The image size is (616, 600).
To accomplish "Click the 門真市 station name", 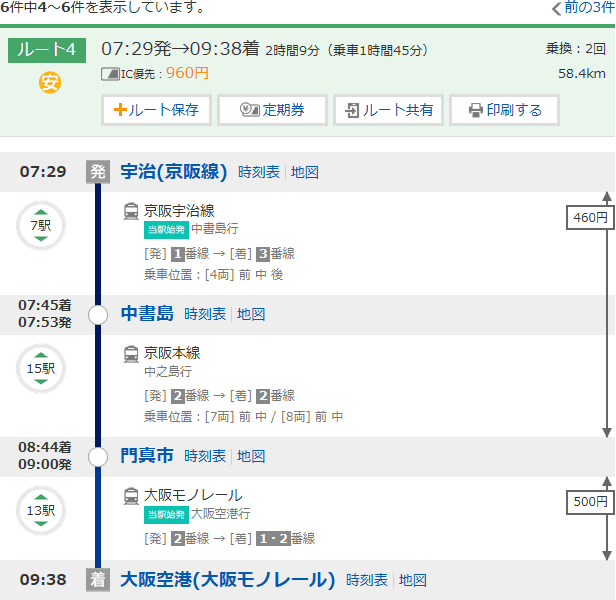I will 147,456.
